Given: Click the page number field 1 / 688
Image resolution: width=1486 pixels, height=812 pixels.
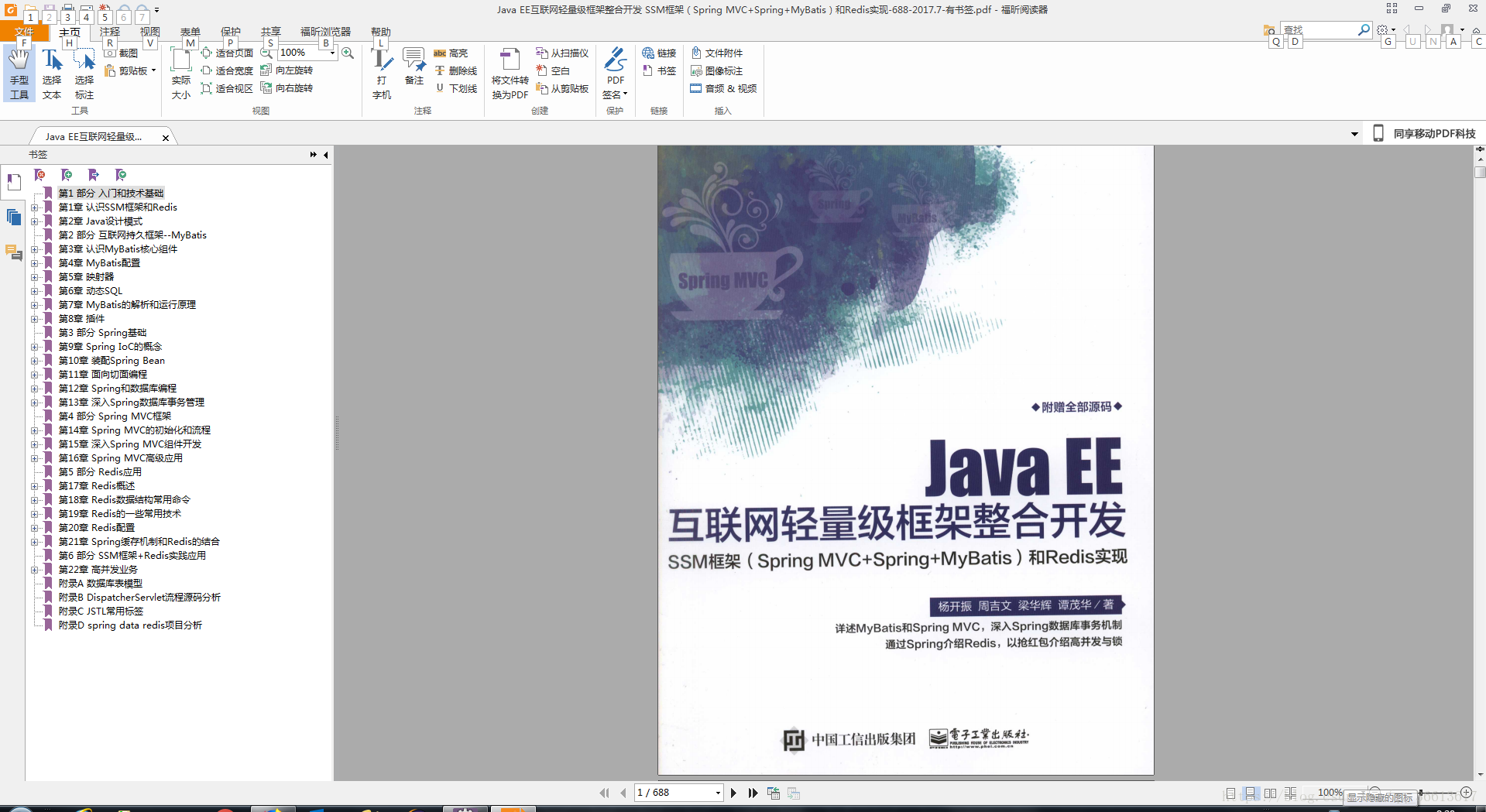Looking at the screenshot, I should coord(674,793).
